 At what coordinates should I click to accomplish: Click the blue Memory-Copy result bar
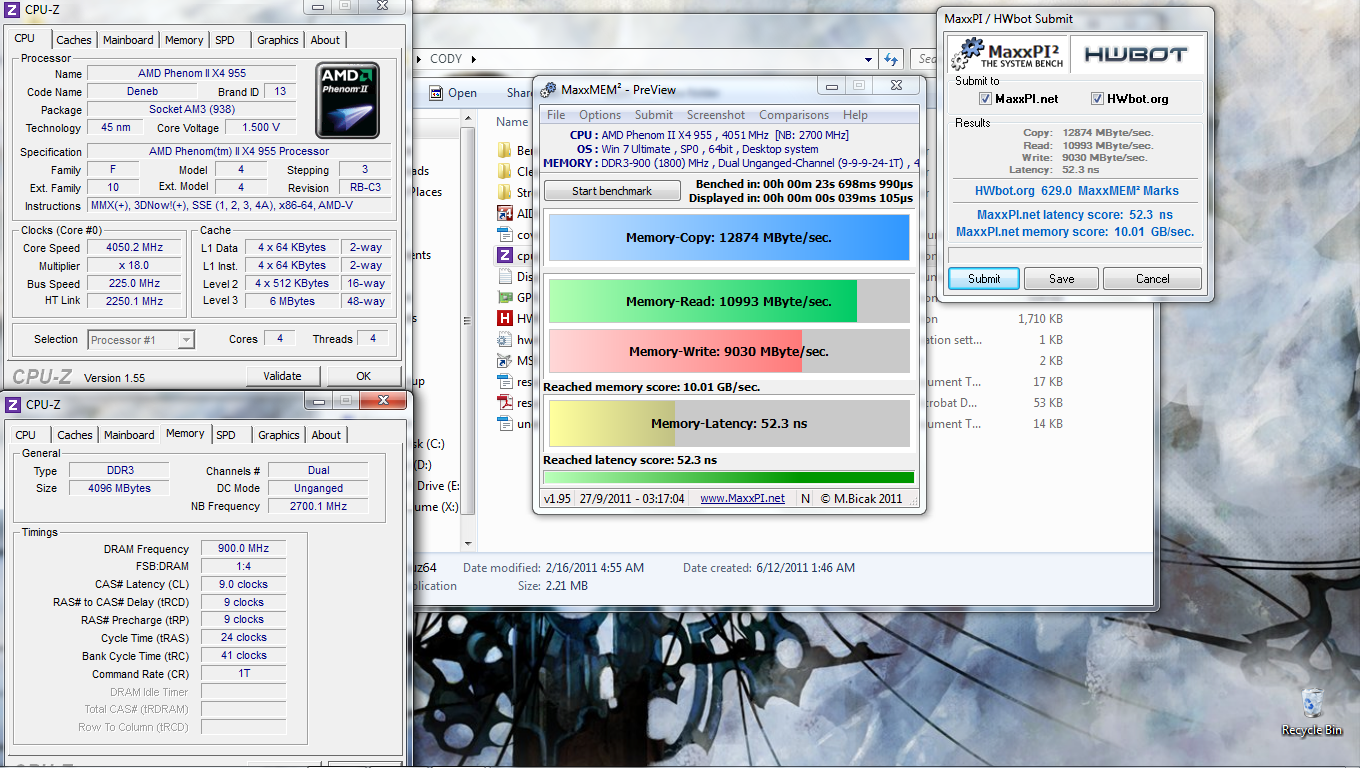[x=729, y=238]
